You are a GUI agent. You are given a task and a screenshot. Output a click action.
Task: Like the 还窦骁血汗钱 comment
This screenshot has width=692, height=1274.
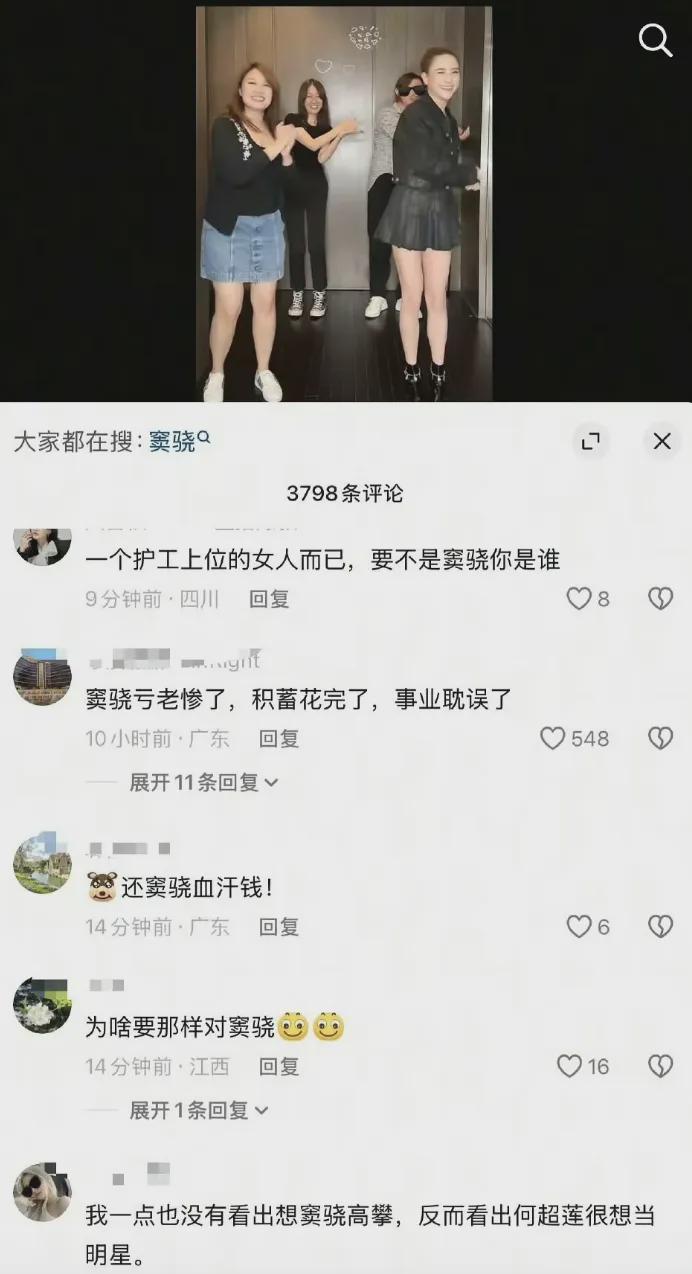579,927
